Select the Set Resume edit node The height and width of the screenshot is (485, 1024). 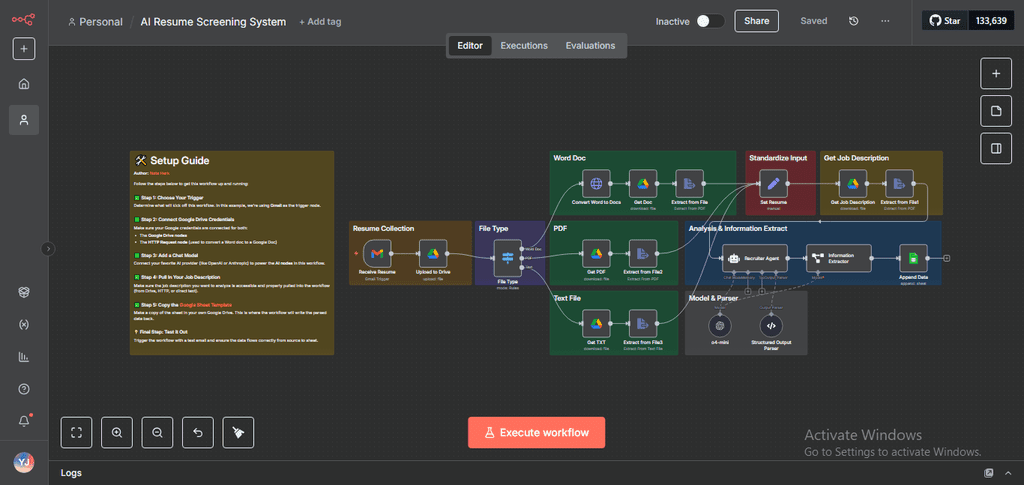tap(773, 183)
